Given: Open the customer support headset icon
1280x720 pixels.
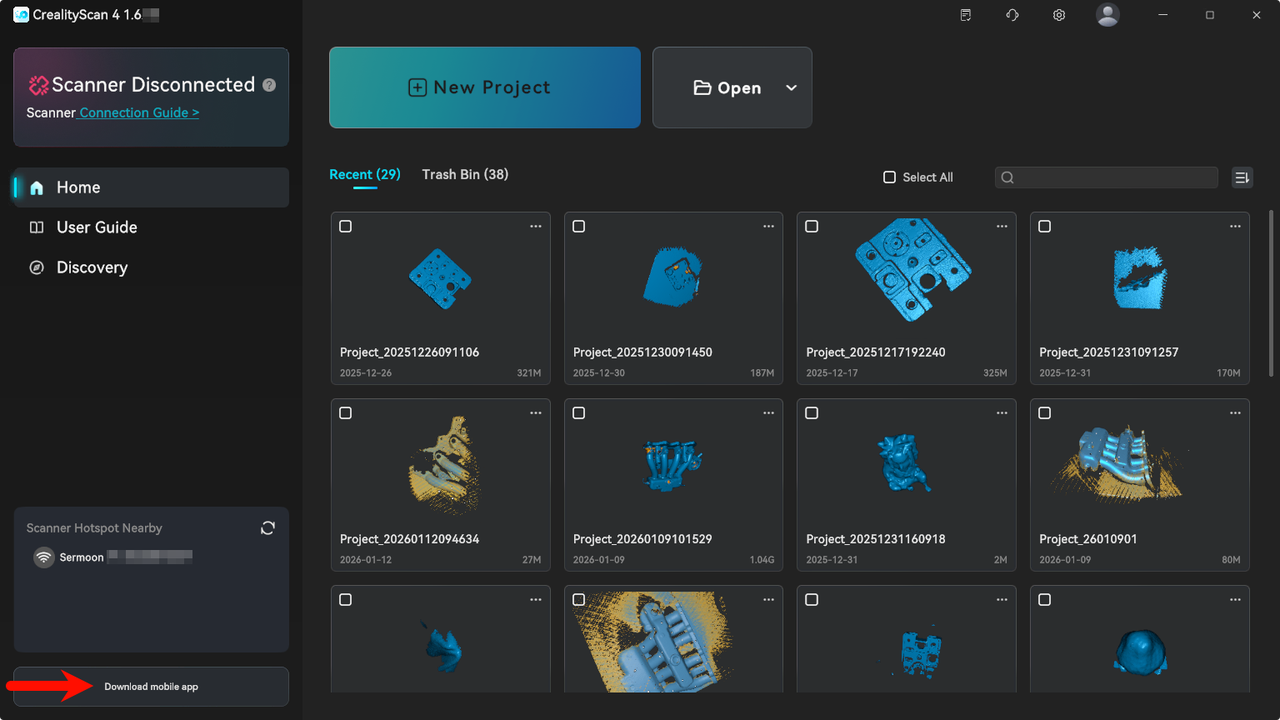Looking at the screenshot, I should [1012, 15].
